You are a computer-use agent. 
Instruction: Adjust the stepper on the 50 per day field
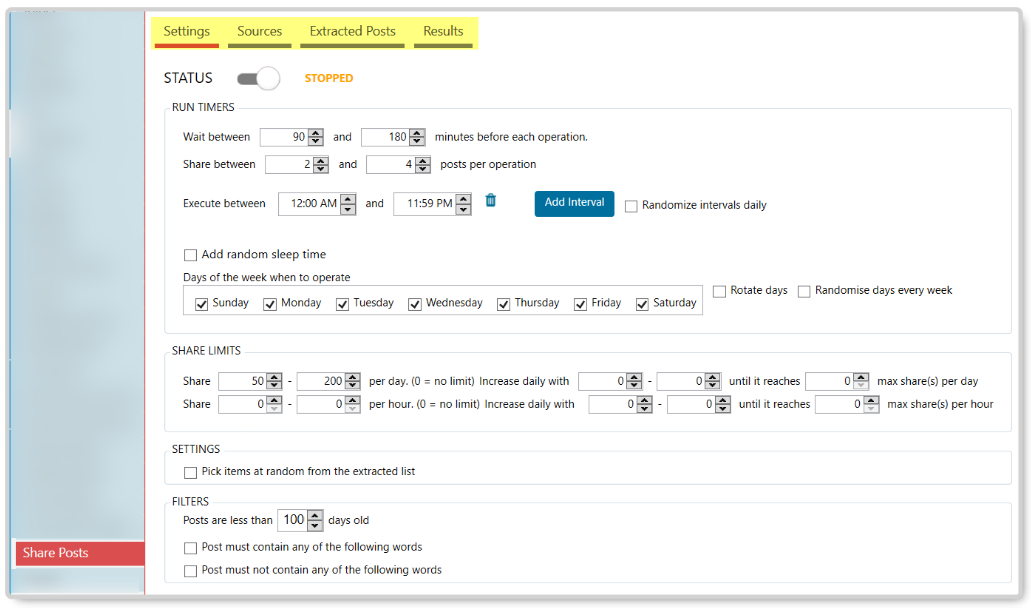tap(274, 381)
